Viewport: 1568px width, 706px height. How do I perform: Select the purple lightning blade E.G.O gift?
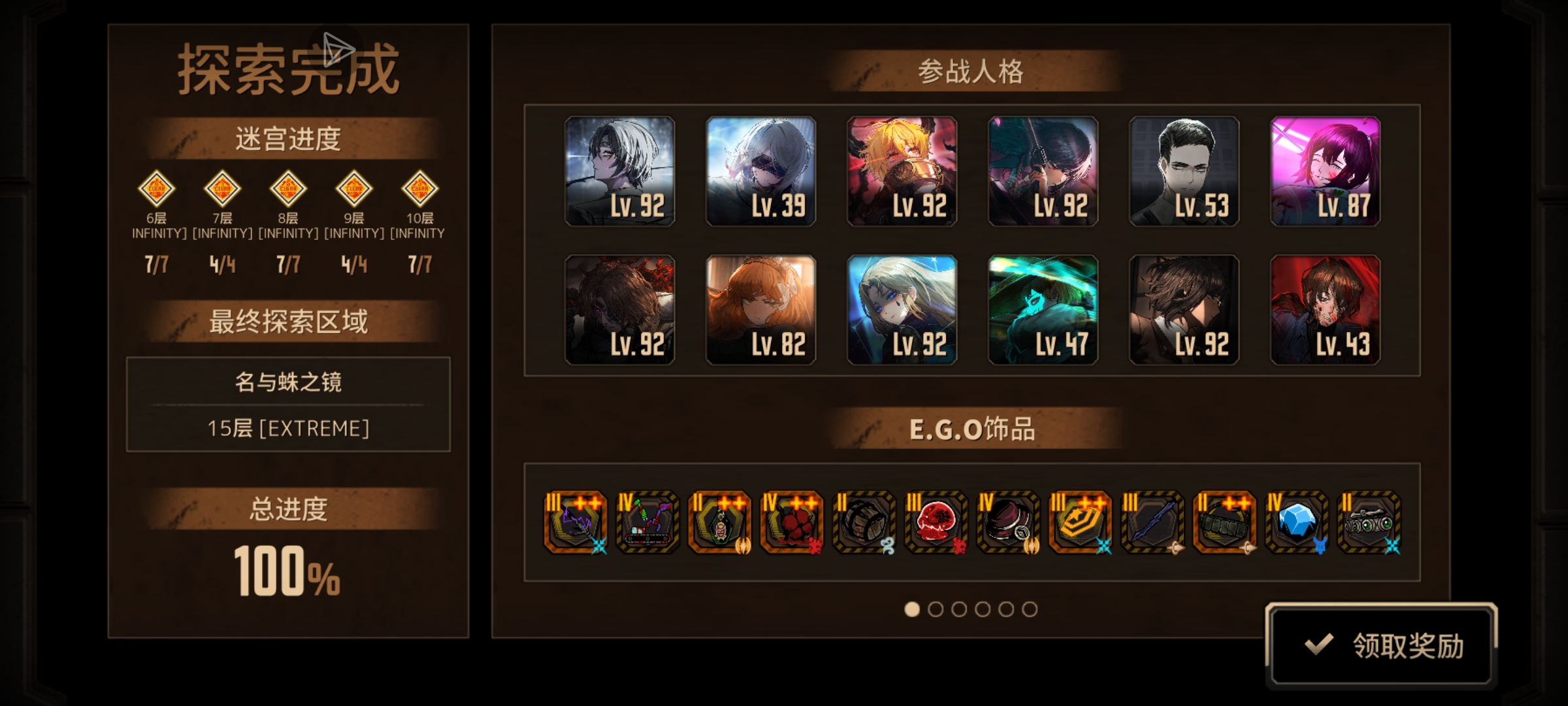tap(576, 522)
